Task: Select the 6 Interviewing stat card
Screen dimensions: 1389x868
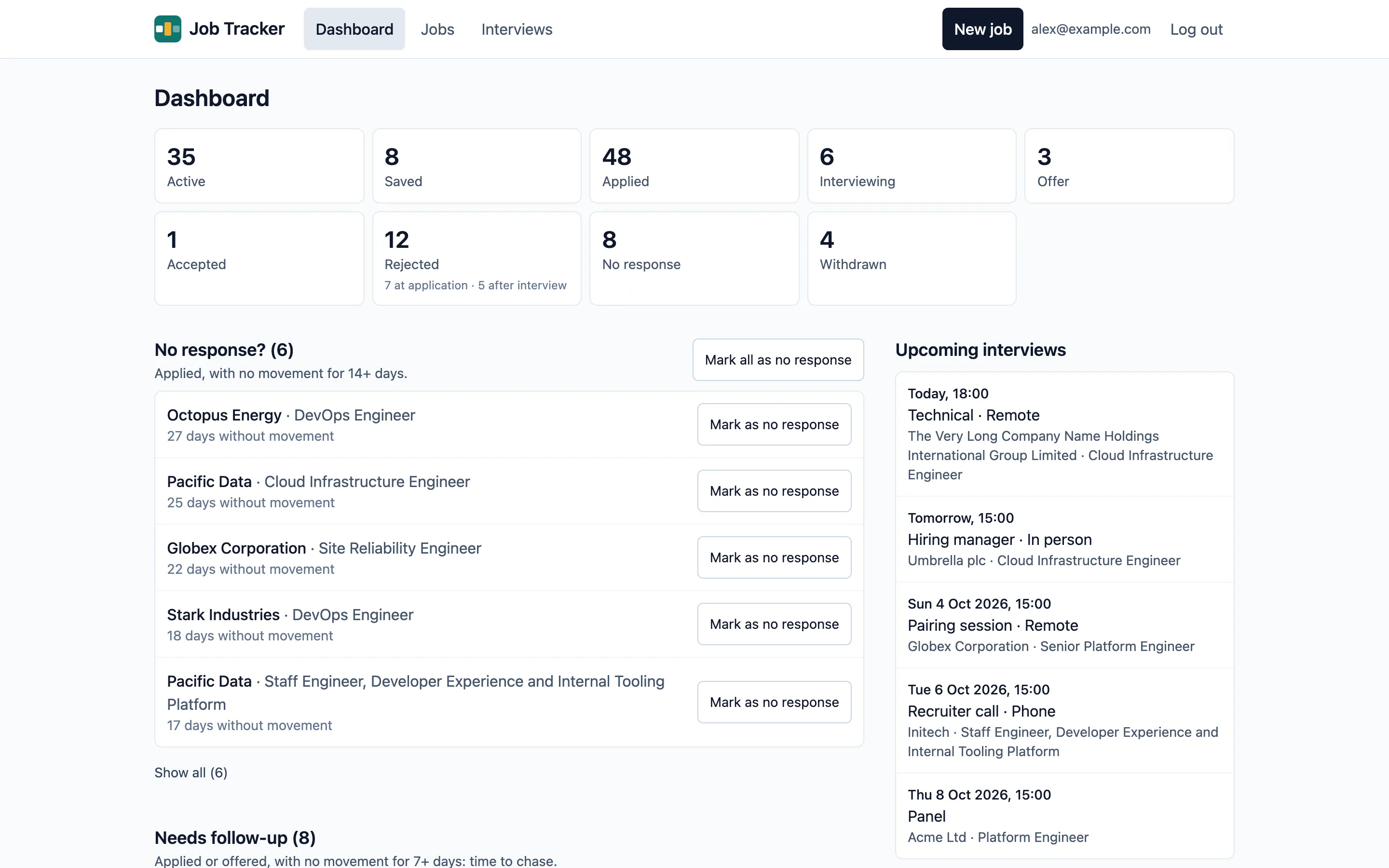Action: tap(912, 166)
